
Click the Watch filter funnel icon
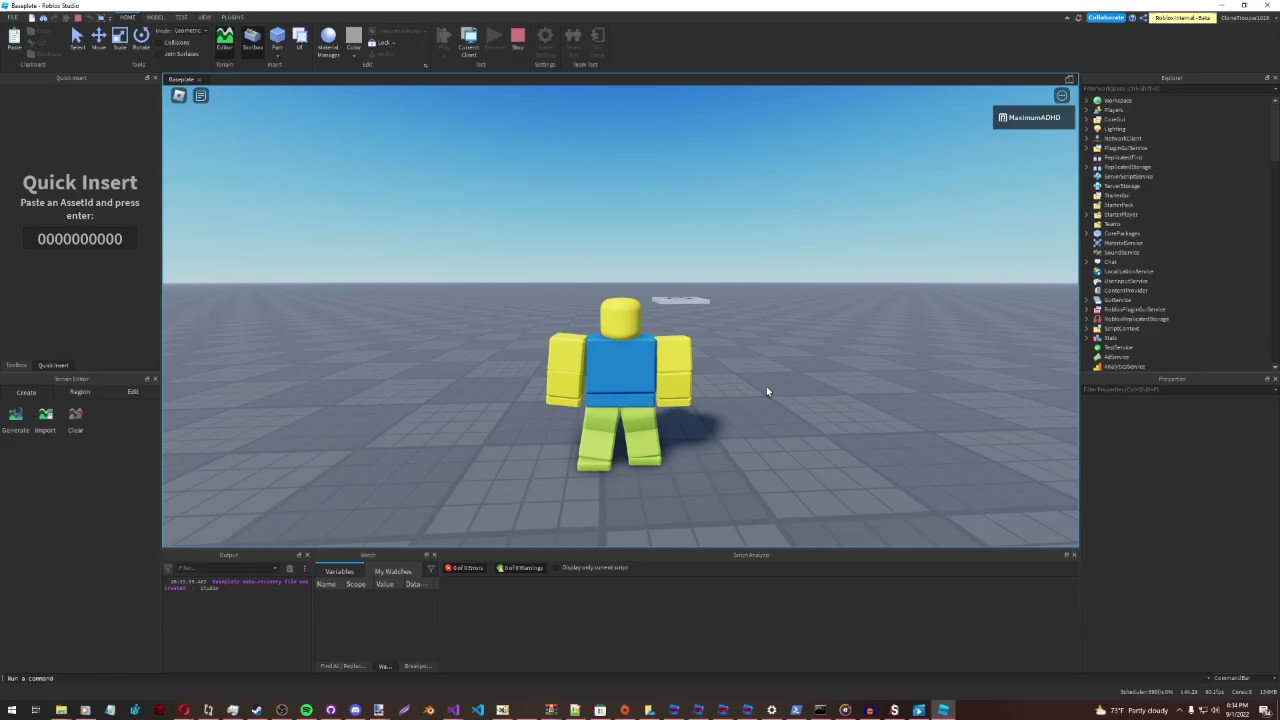pyautogui.click(x=431, y=569)
